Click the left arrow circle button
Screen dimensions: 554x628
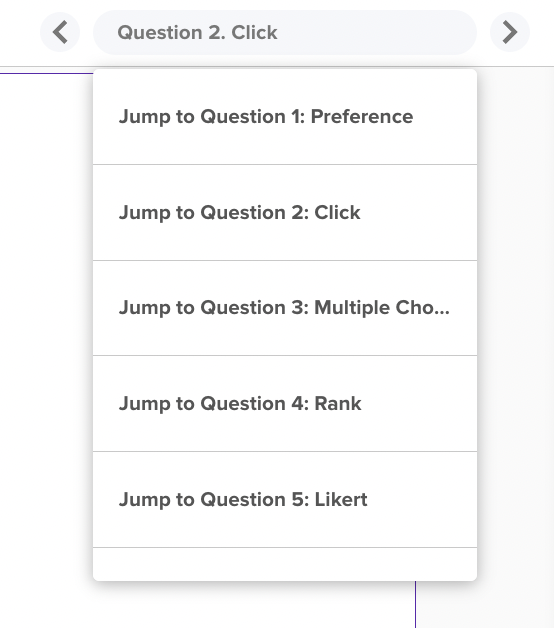click(60, 32)
